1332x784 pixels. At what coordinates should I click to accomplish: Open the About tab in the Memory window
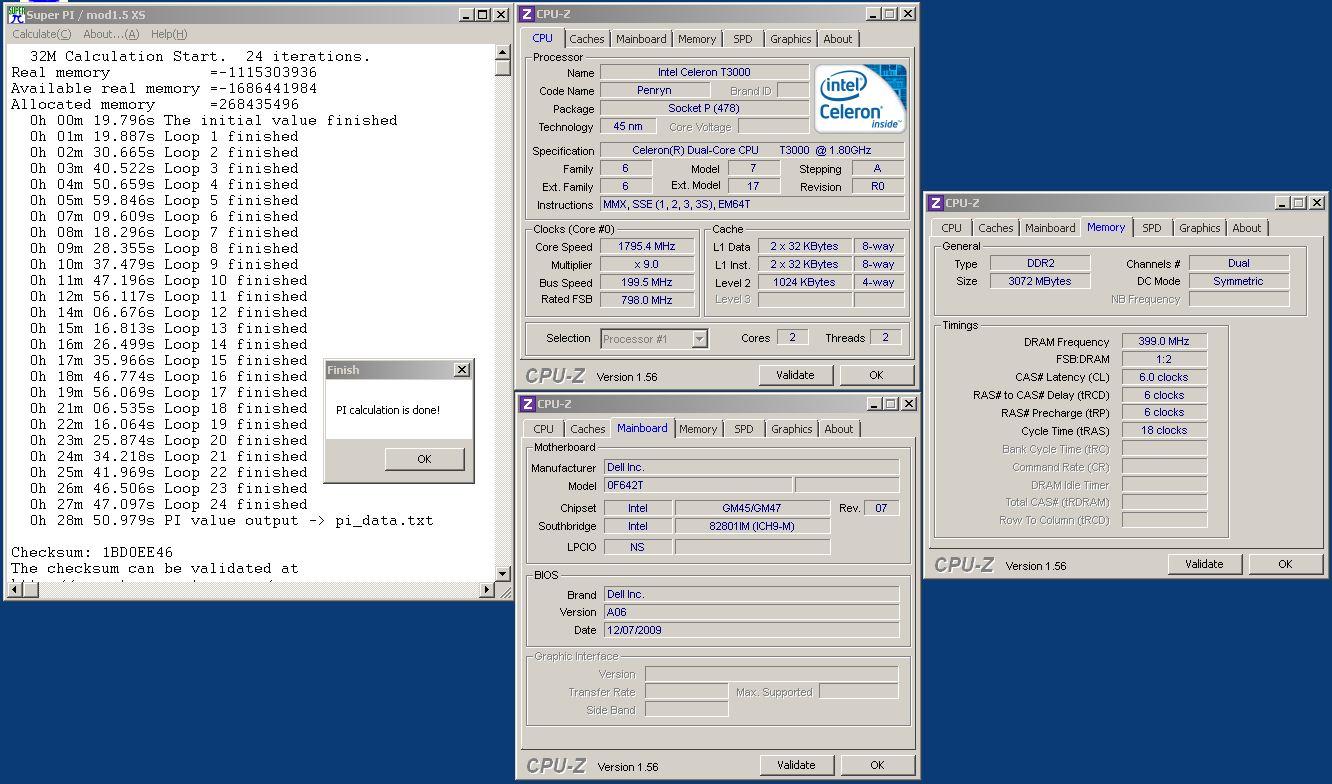point(1247,228)
